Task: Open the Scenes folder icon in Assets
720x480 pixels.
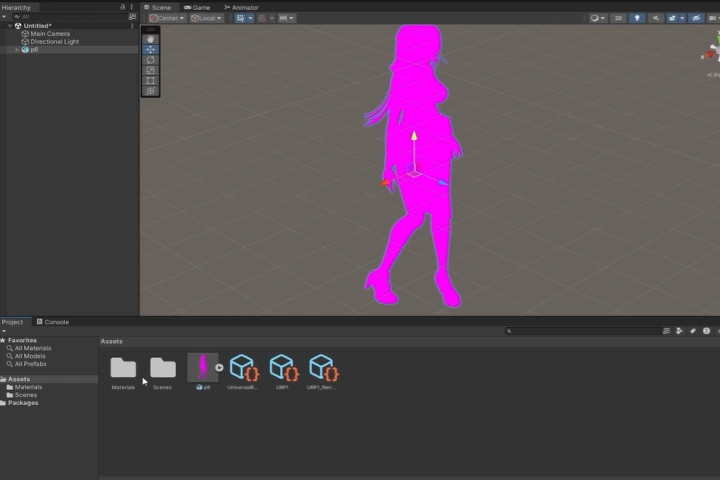Action: coord(163,367)
